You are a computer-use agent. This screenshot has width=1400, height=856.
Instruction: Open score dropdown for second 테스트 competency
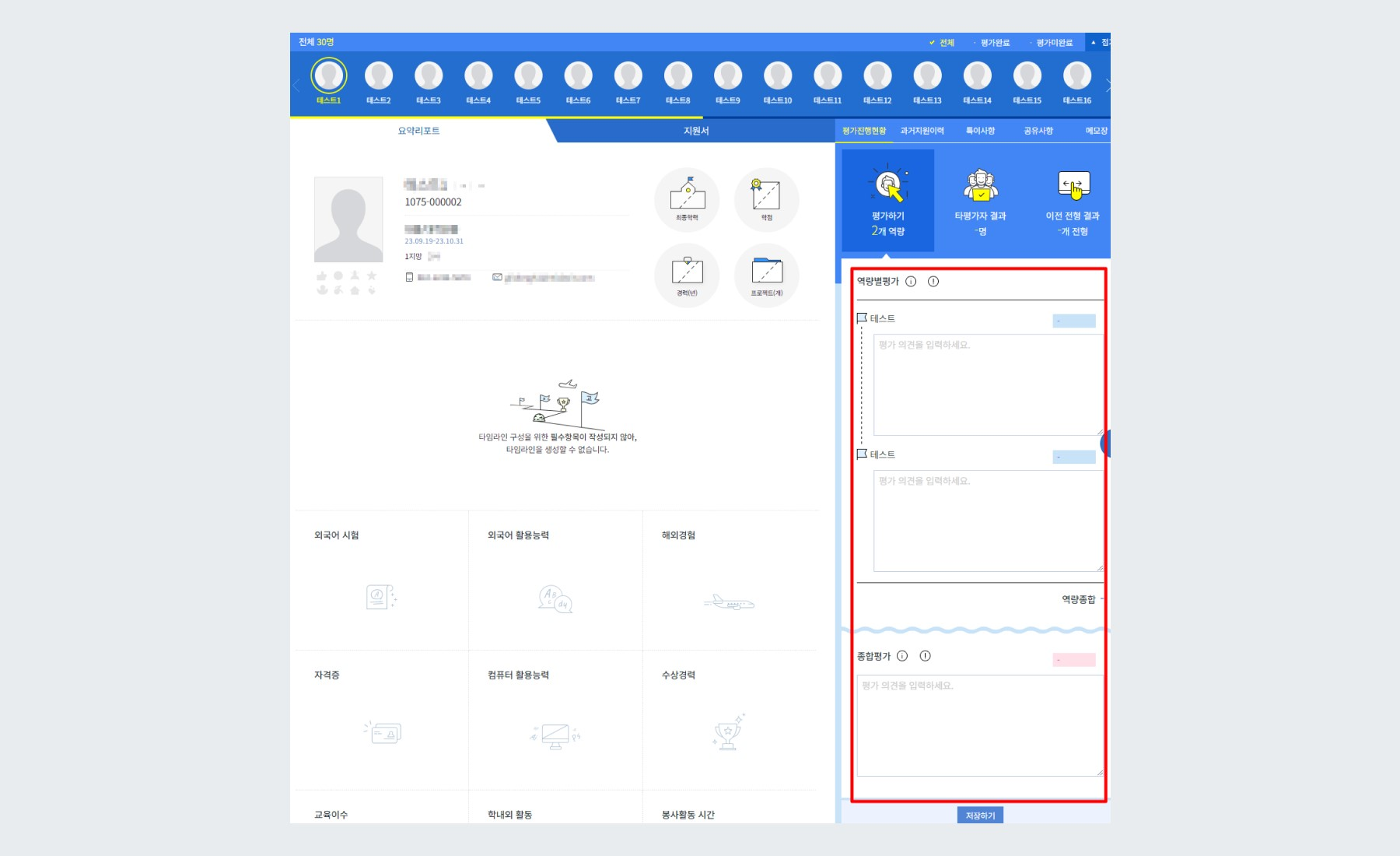[x=1074, y=457]
